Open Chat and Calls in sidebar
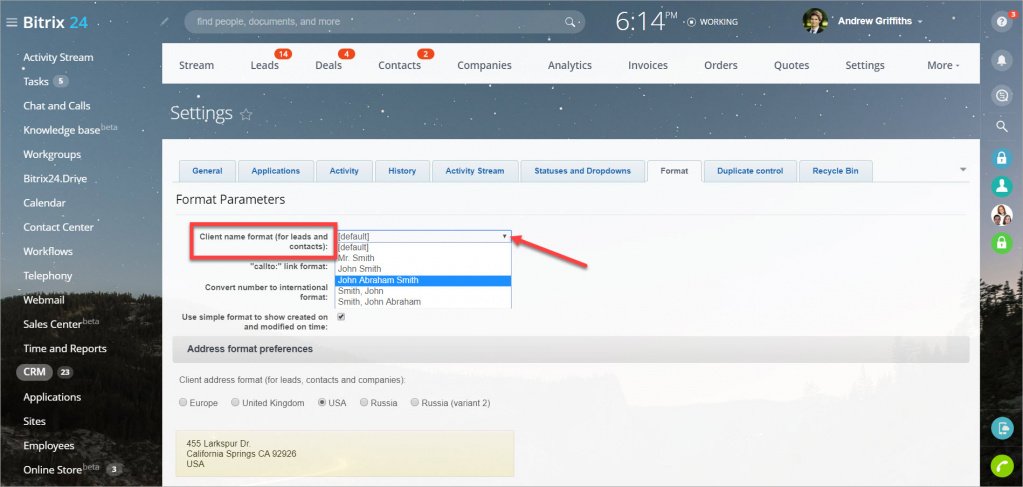 (x=57, y=106)
